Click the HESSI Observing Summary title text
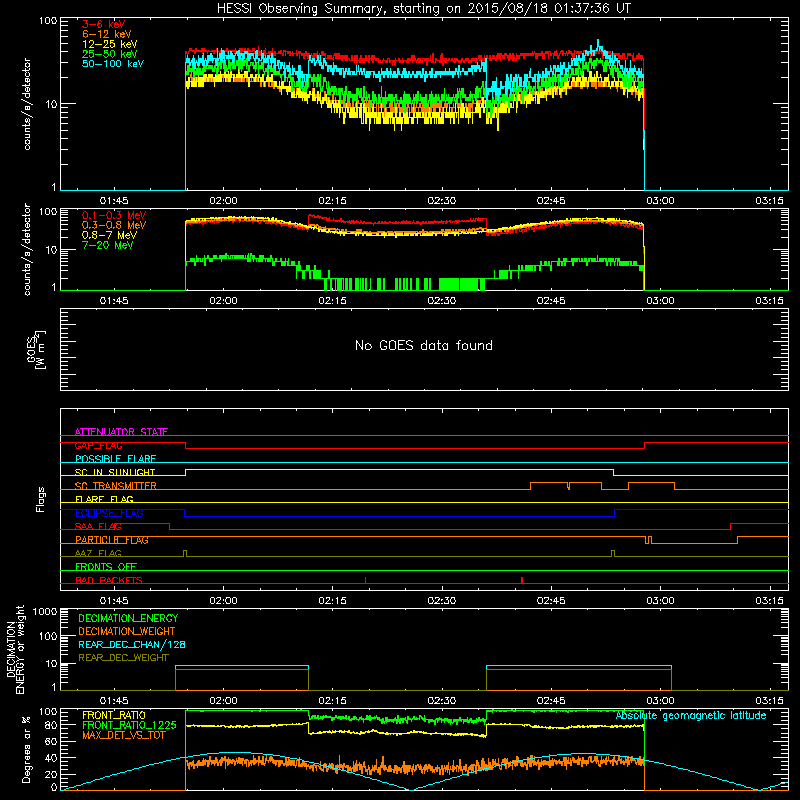This screenshot has height=800, width=800. pos(423,9)
